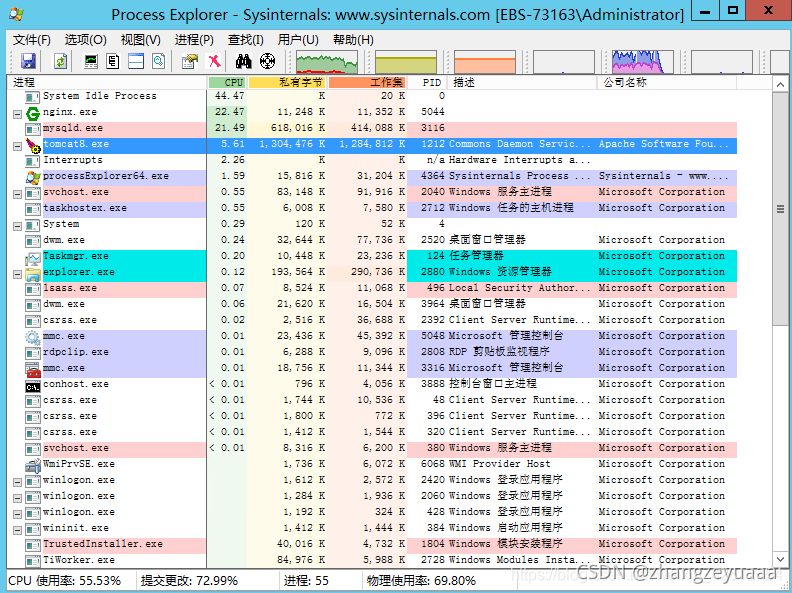Collapse winlogon.exe PID 2420 tree
Screen dimensions: 792x593
17,482
